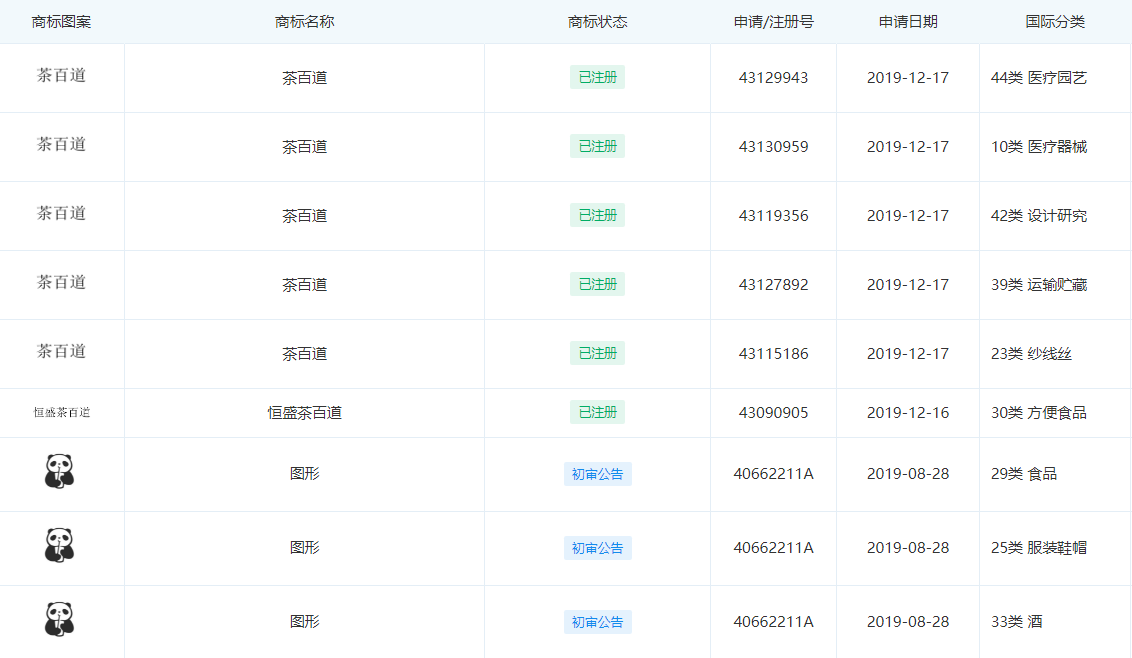The height and width of the screenshot is (658, 1132).
Task: Select registration number 43129943
Action: point(773,78)
